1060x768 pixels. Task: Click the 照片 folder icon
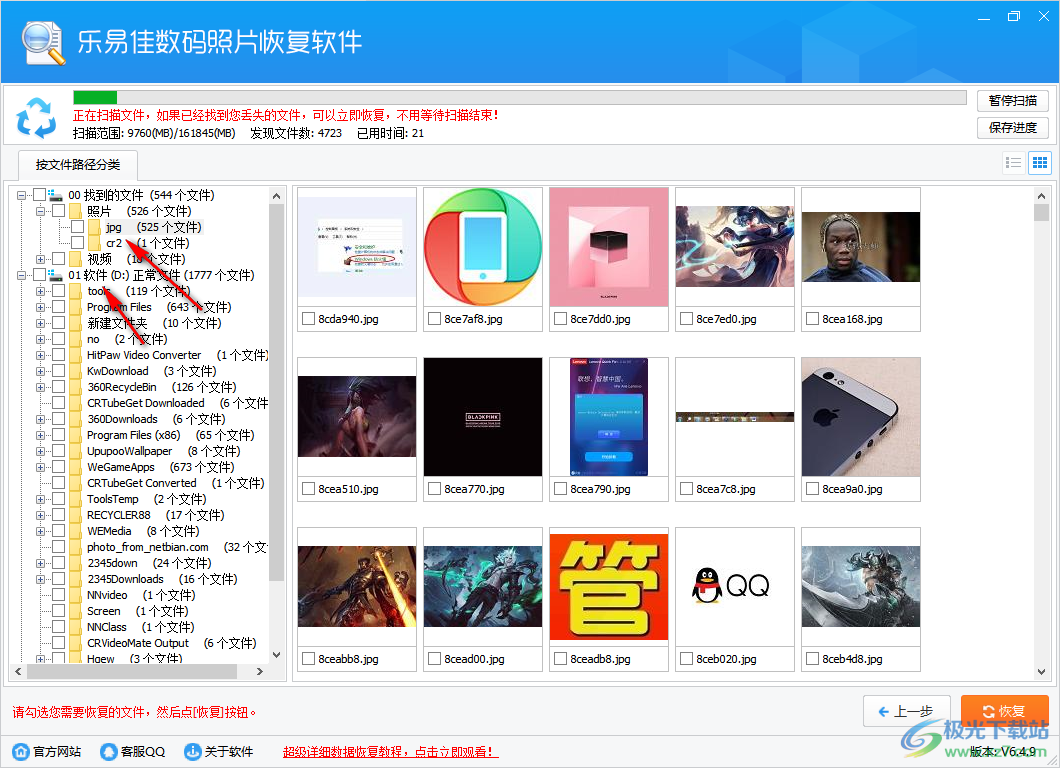click(75, 211)
